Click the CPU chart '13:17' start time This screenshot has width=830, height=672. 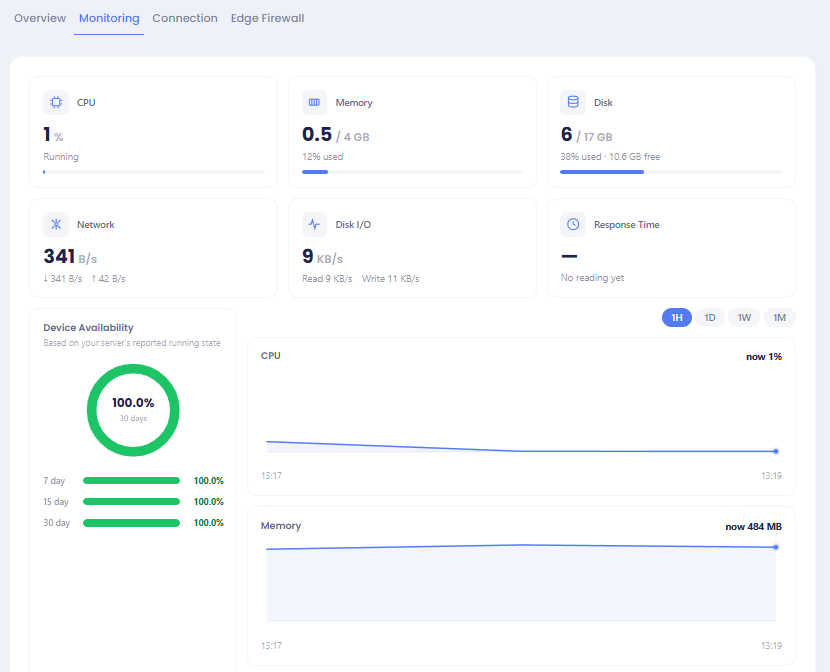(x=272, y=476)
